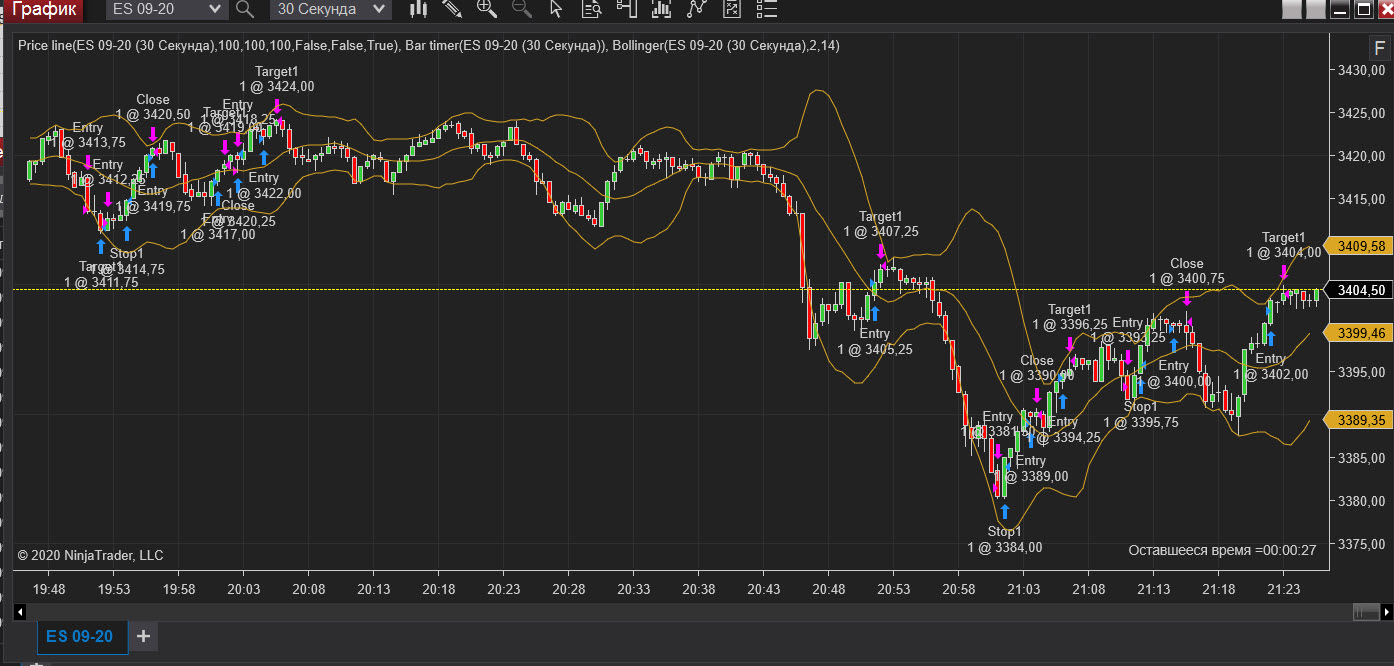Viewport: 1394px width, 666px height.
Task: Click the zoom out magnifier
Action: (x=521, y=9)
